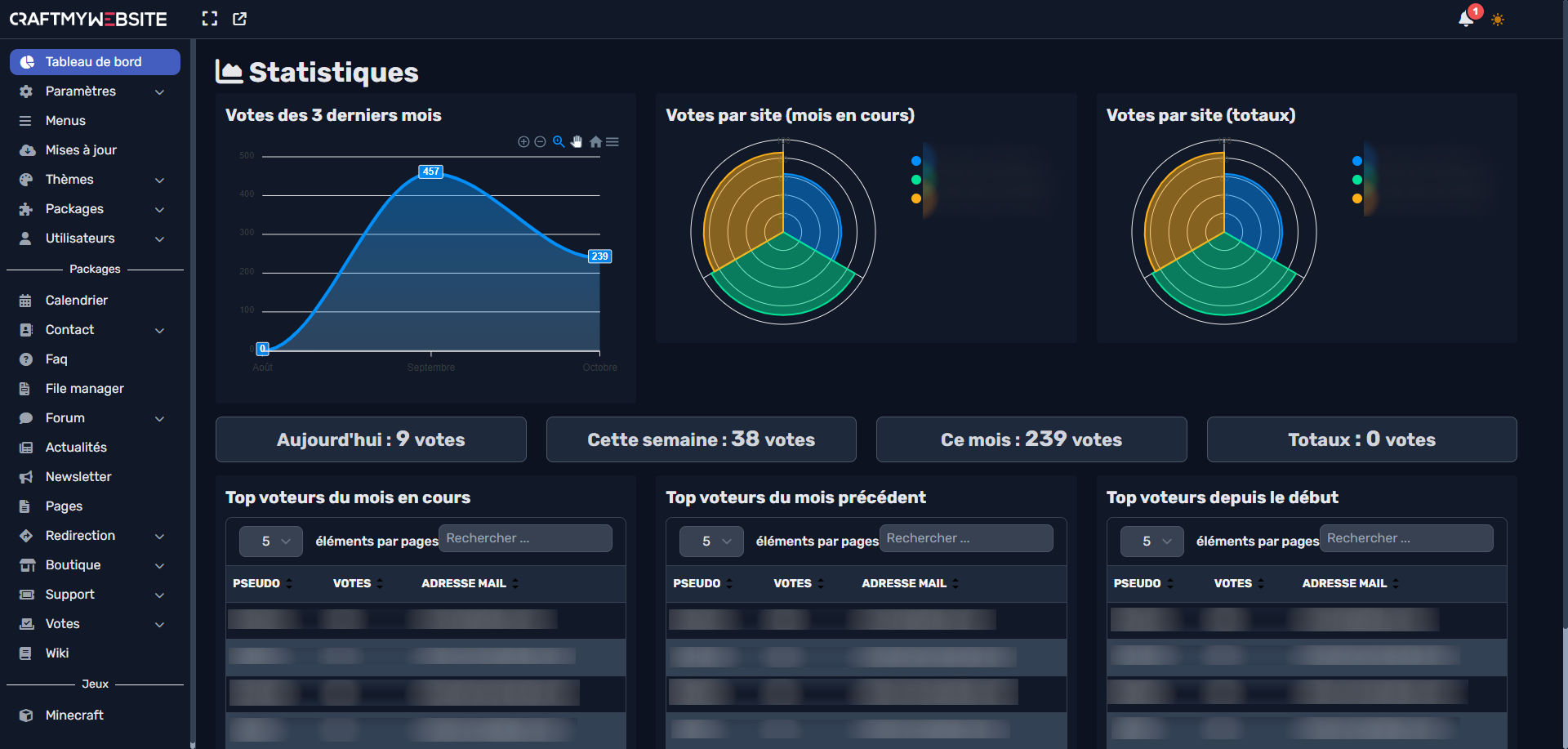
Task: Sort previous month table by VOTES
Action: point(800,583)
